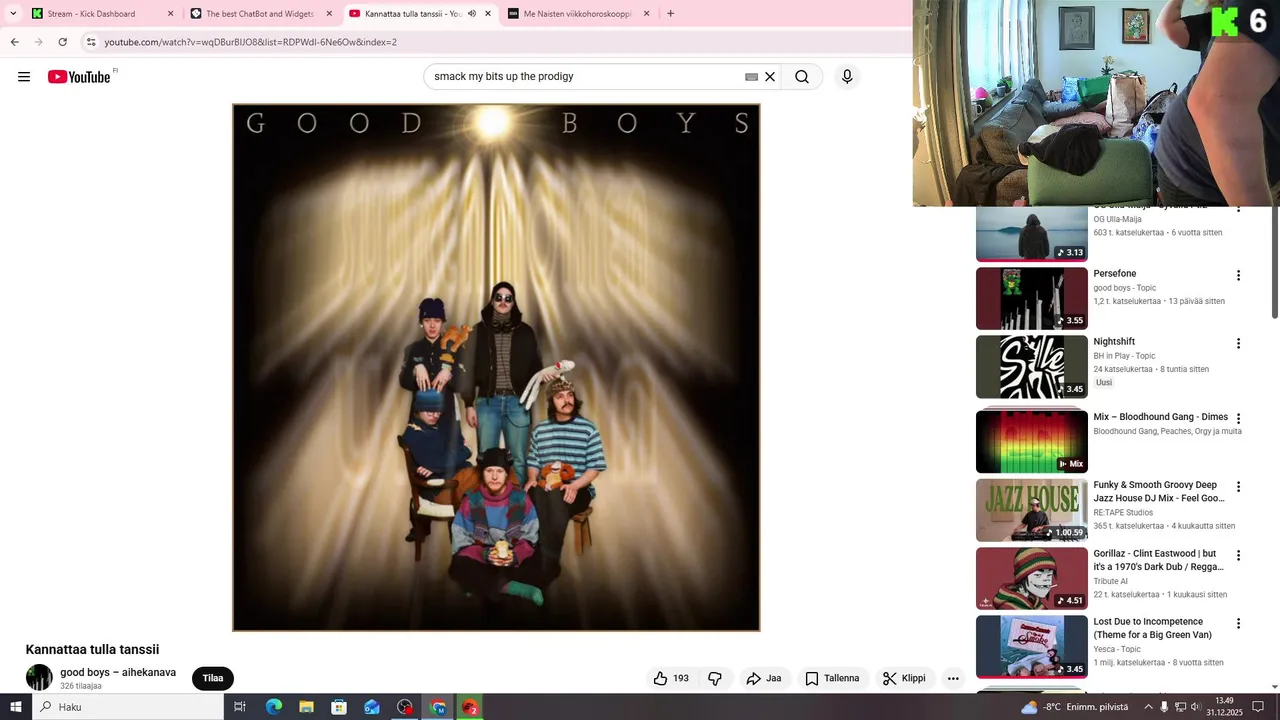Open the YouTube hamburger guide menu
This screenshot has height=720, width=1280.
click(x=24, y=77)
